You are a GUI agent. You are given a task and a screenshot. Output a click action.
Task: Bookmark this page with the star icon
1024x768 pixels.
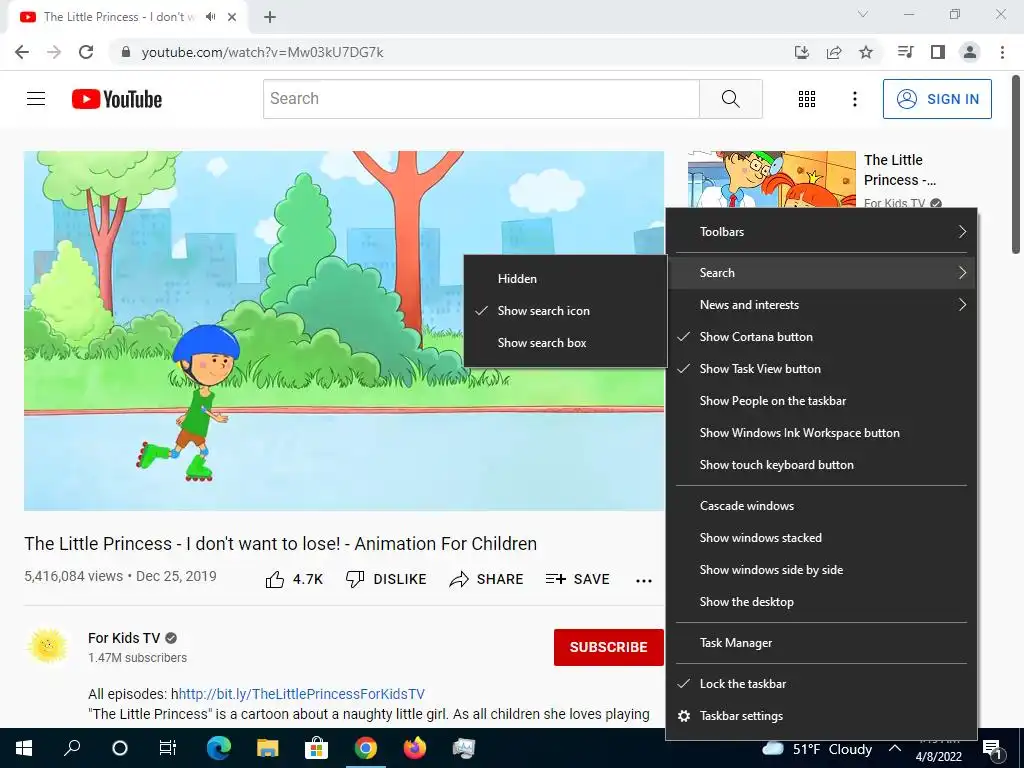(x=866, y=52)
